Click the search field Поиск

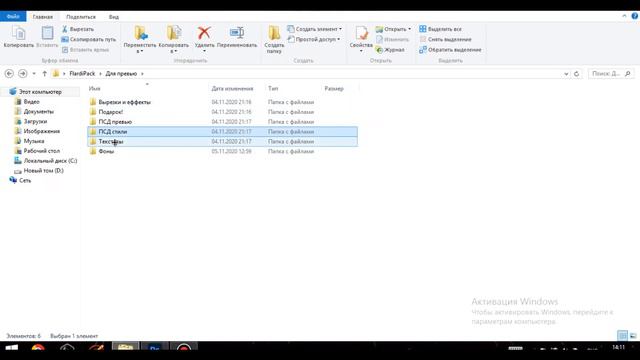[611, 73]
